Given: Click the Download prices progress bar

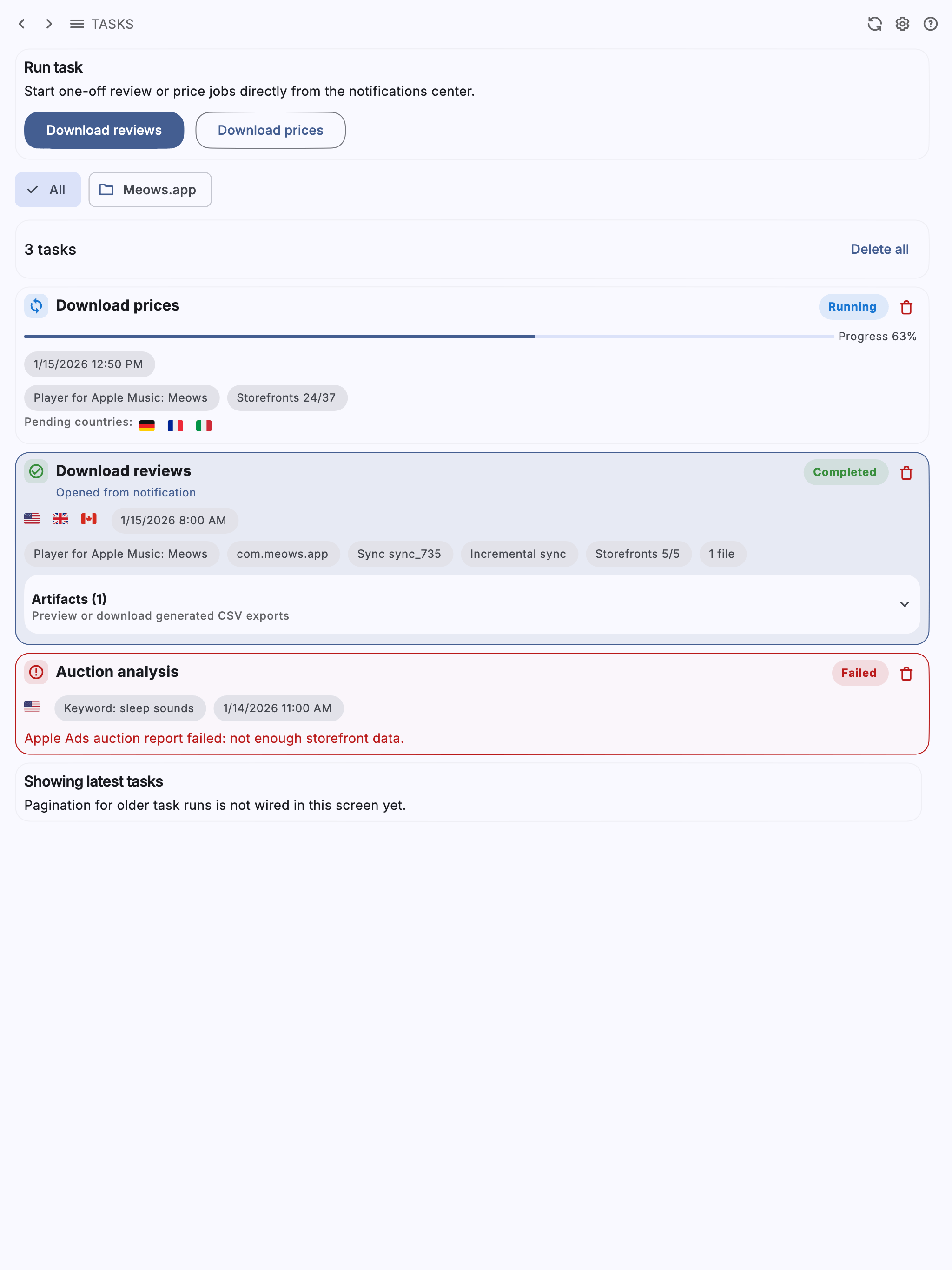Looking at the screenshot, I should click(429, 337).
